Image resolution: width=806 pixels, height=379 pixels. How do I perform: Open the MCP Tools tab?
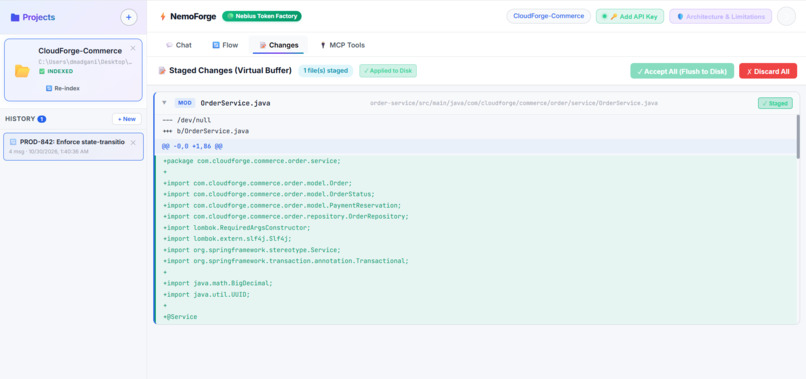342,45
